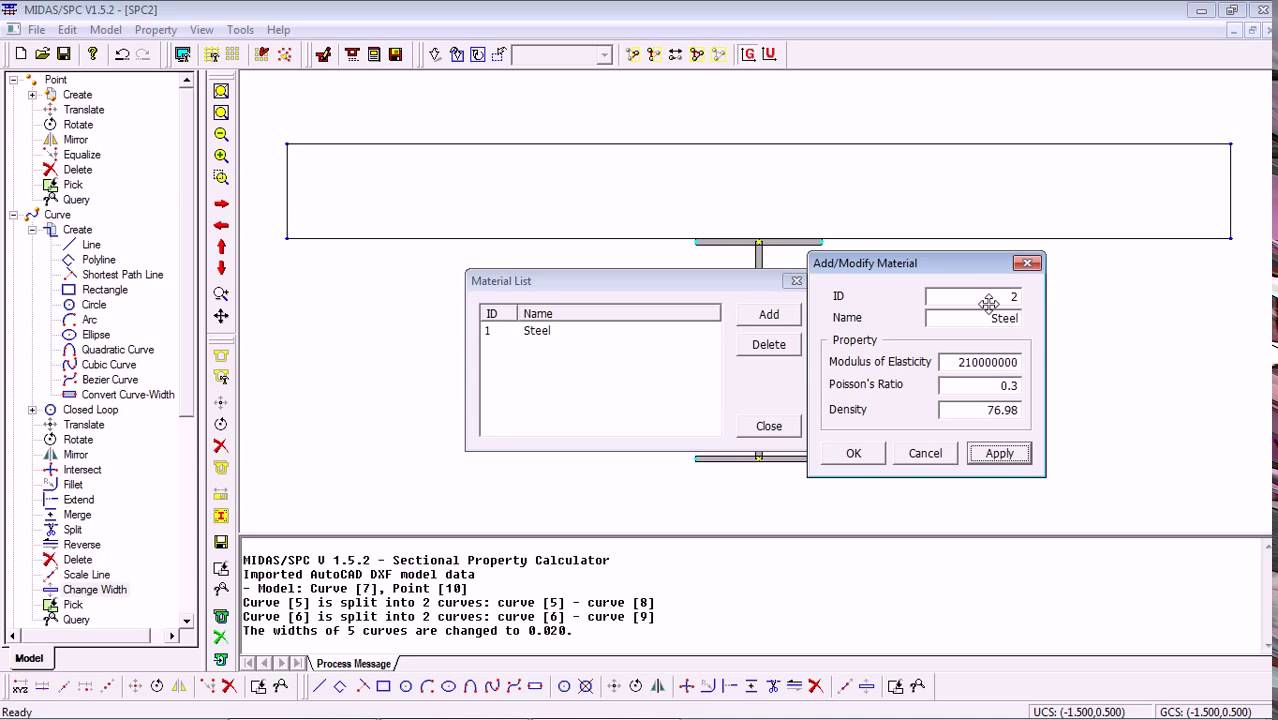The height and width of the screenshot is (720, 1278).
Task: Click Close in the Material List dialog
Action: coord(769,426)
